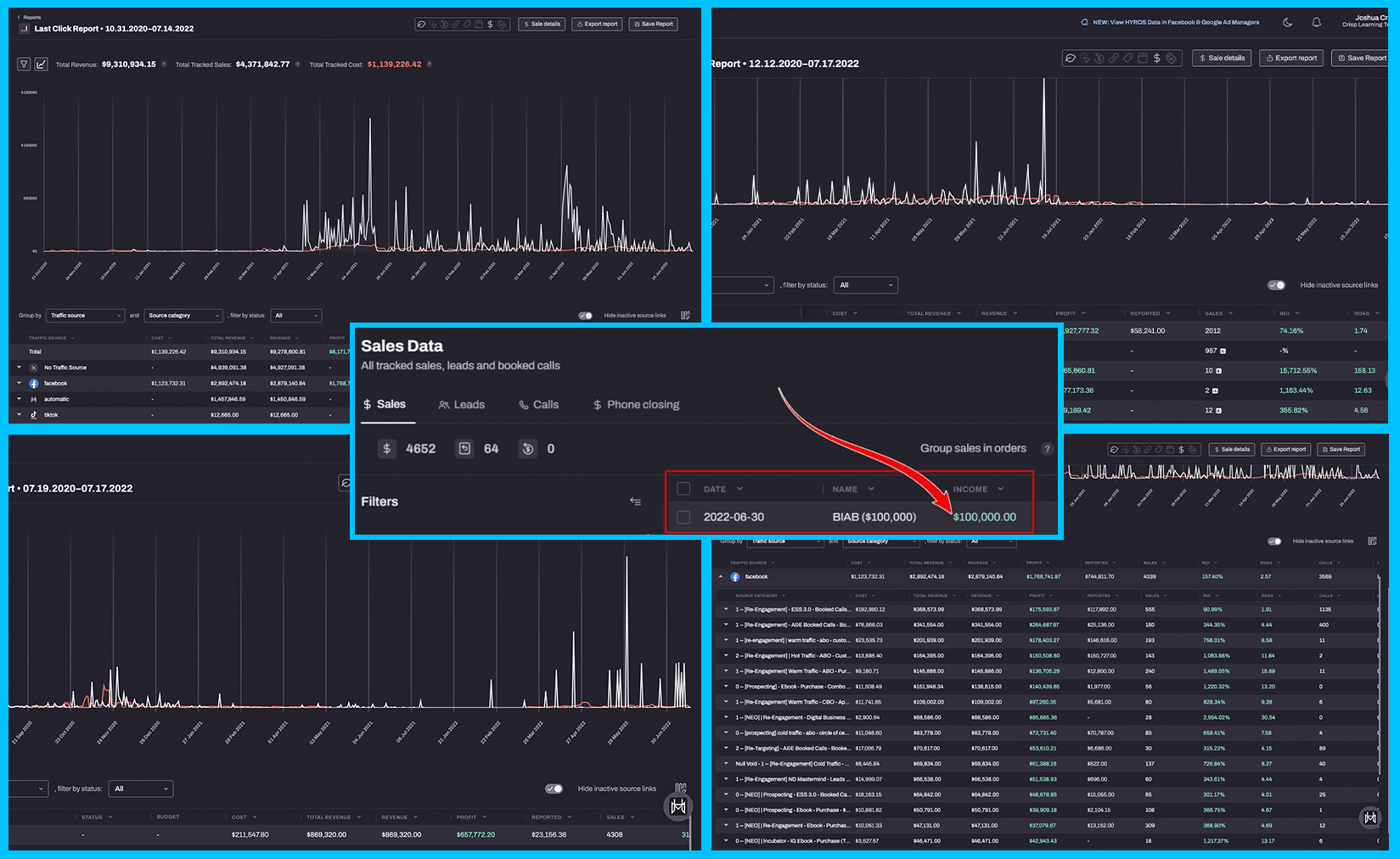
Task: Click the filter funnel icon beside Total Revenue
Action: pyautogui.click(x=24, y=65)
